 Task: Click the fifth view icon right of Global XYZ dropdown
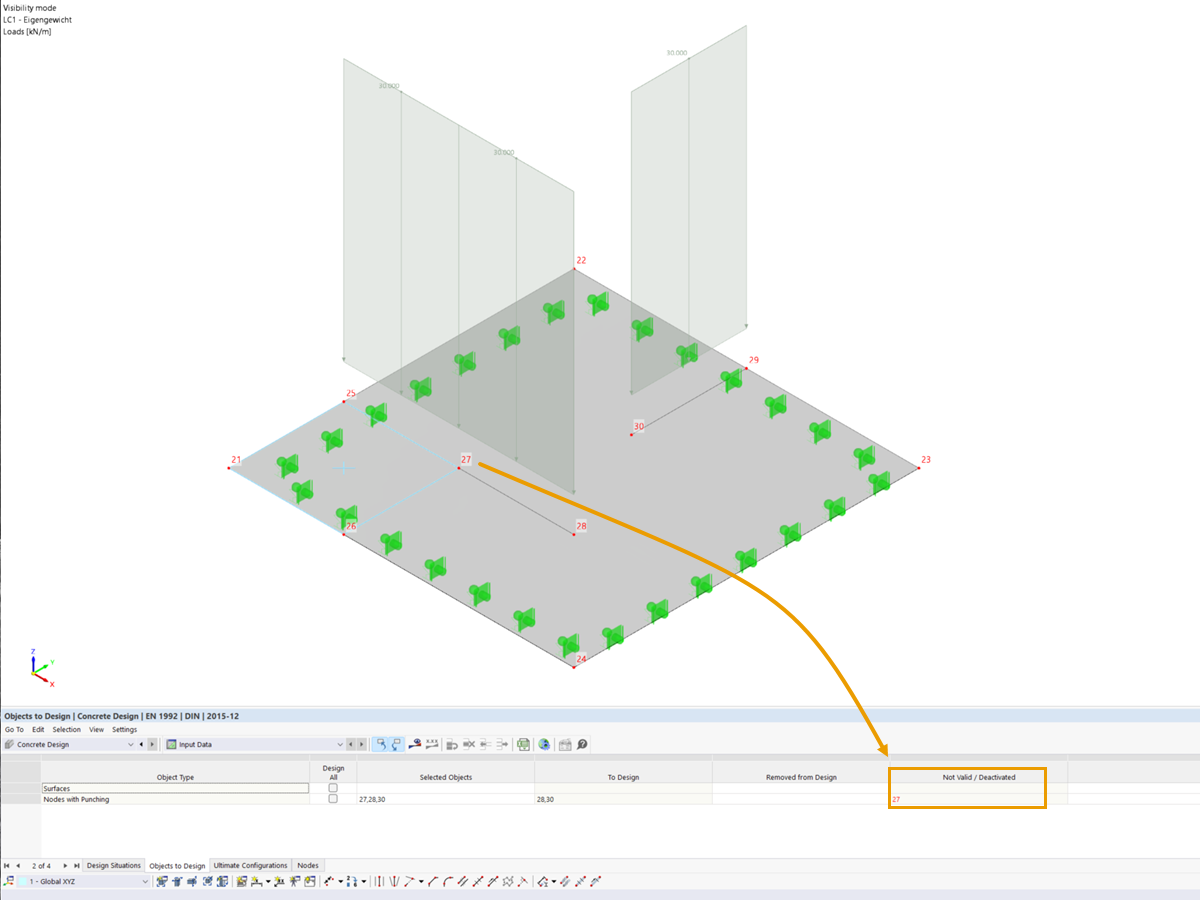click(222, 881)
